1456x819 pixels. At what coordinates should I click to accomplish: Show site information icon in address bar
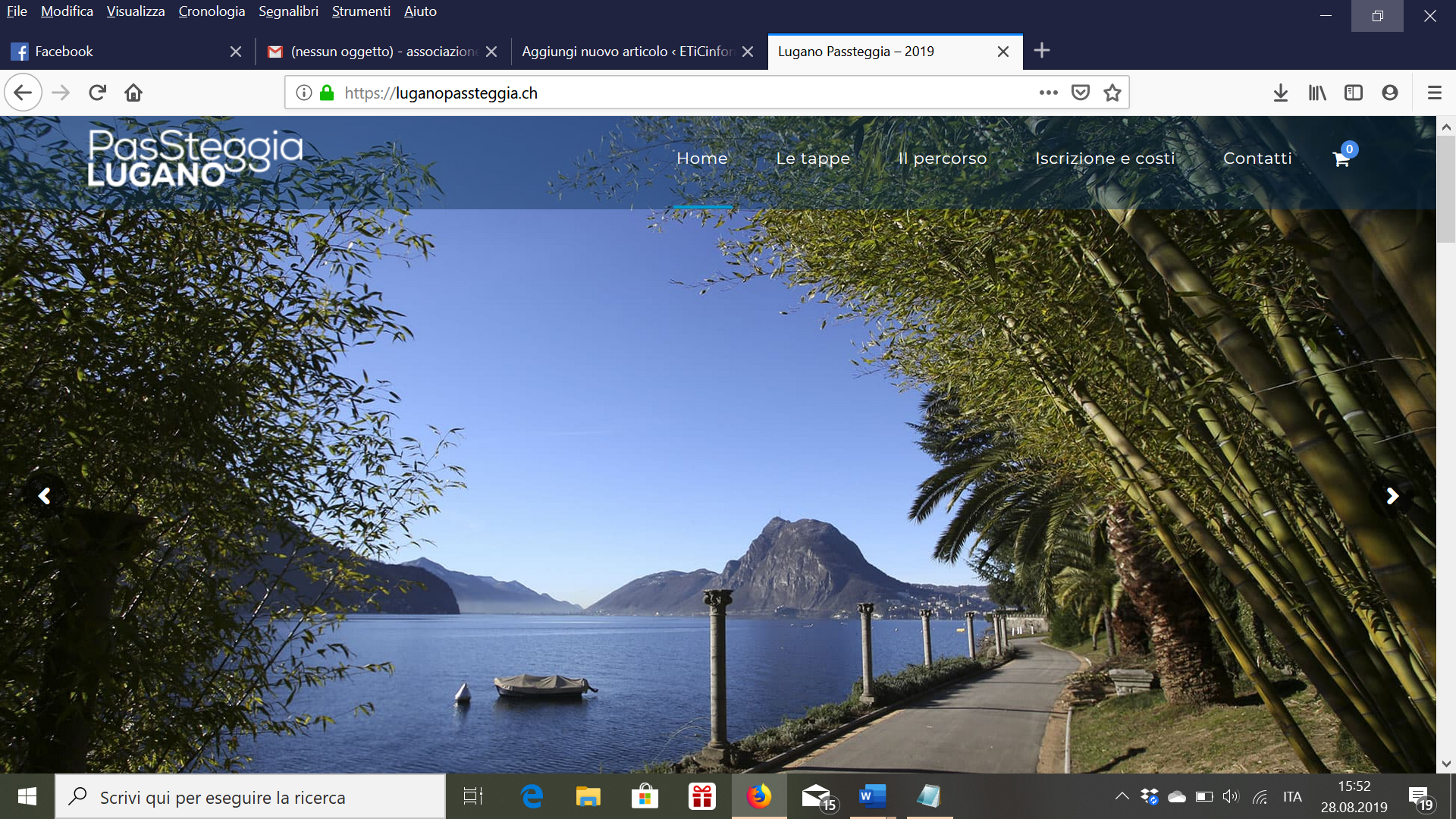coord(304,93)
